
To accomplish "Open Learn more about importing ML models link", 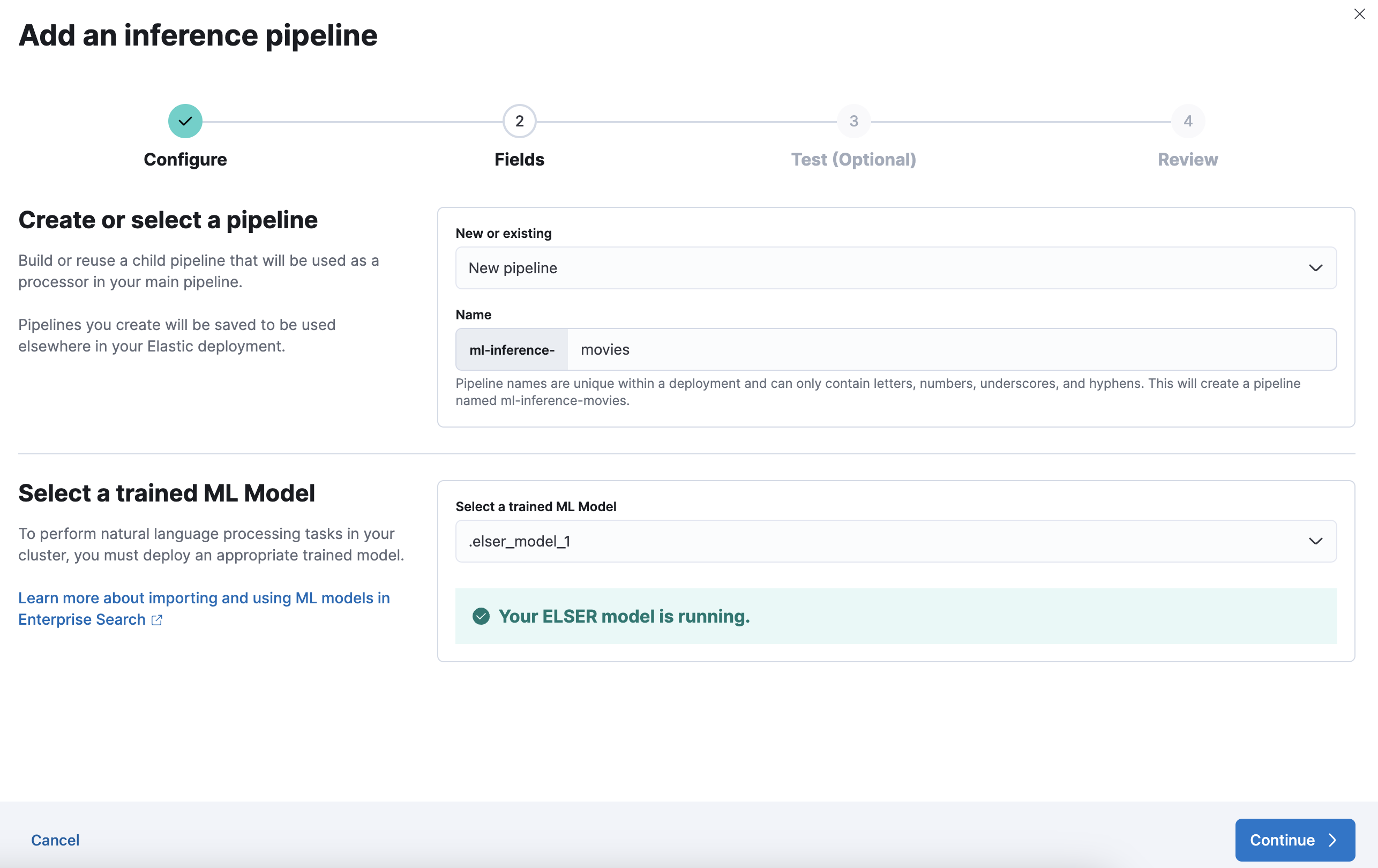I will (204, 598).
